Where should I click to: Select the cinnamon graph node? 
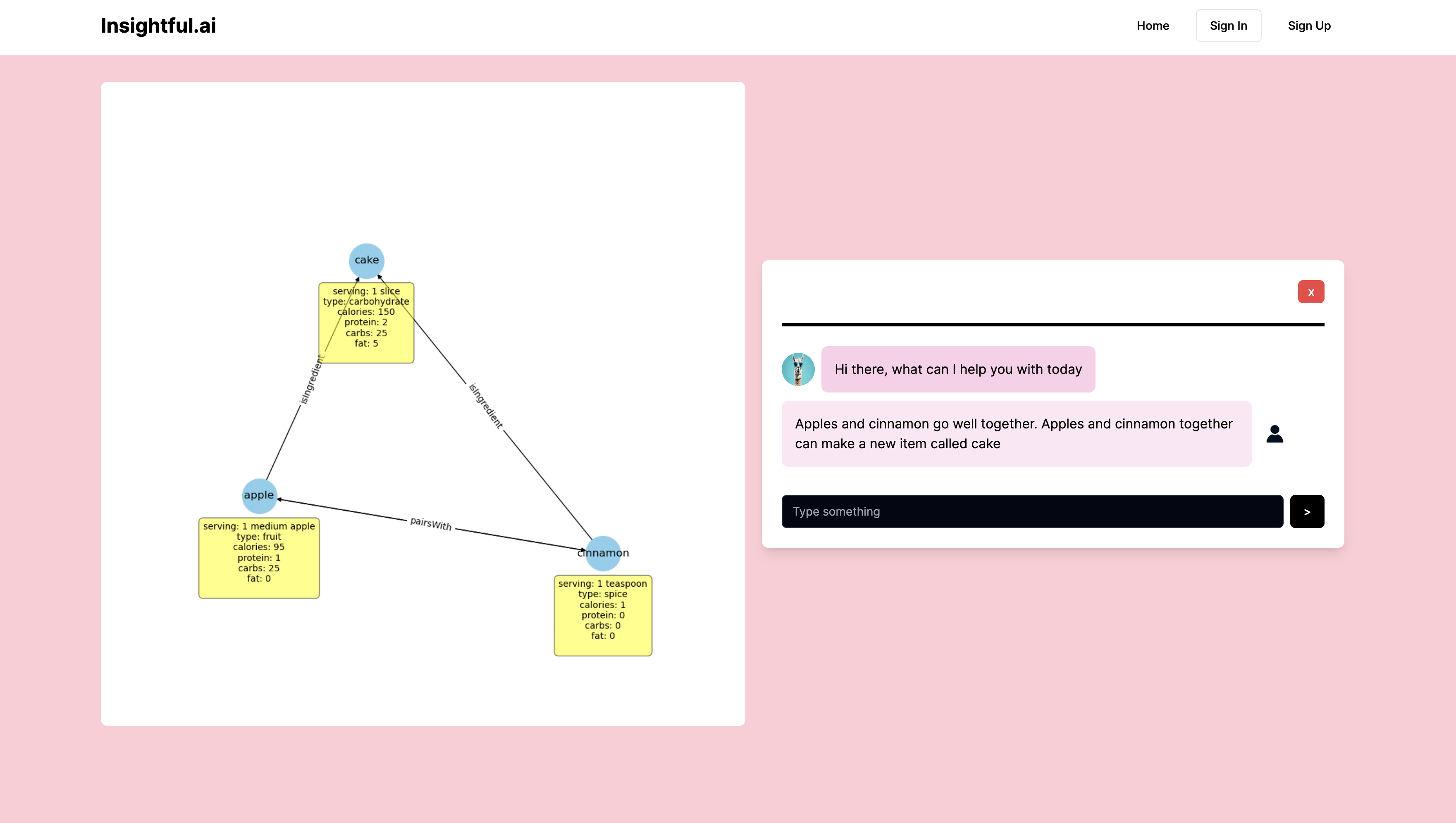pos(603,553)
